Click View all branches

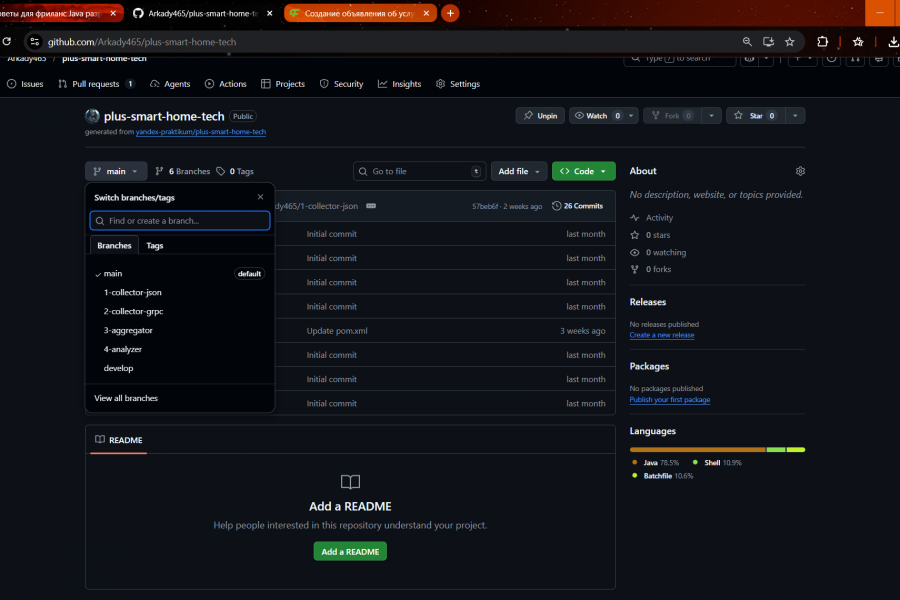coord(126,398)
